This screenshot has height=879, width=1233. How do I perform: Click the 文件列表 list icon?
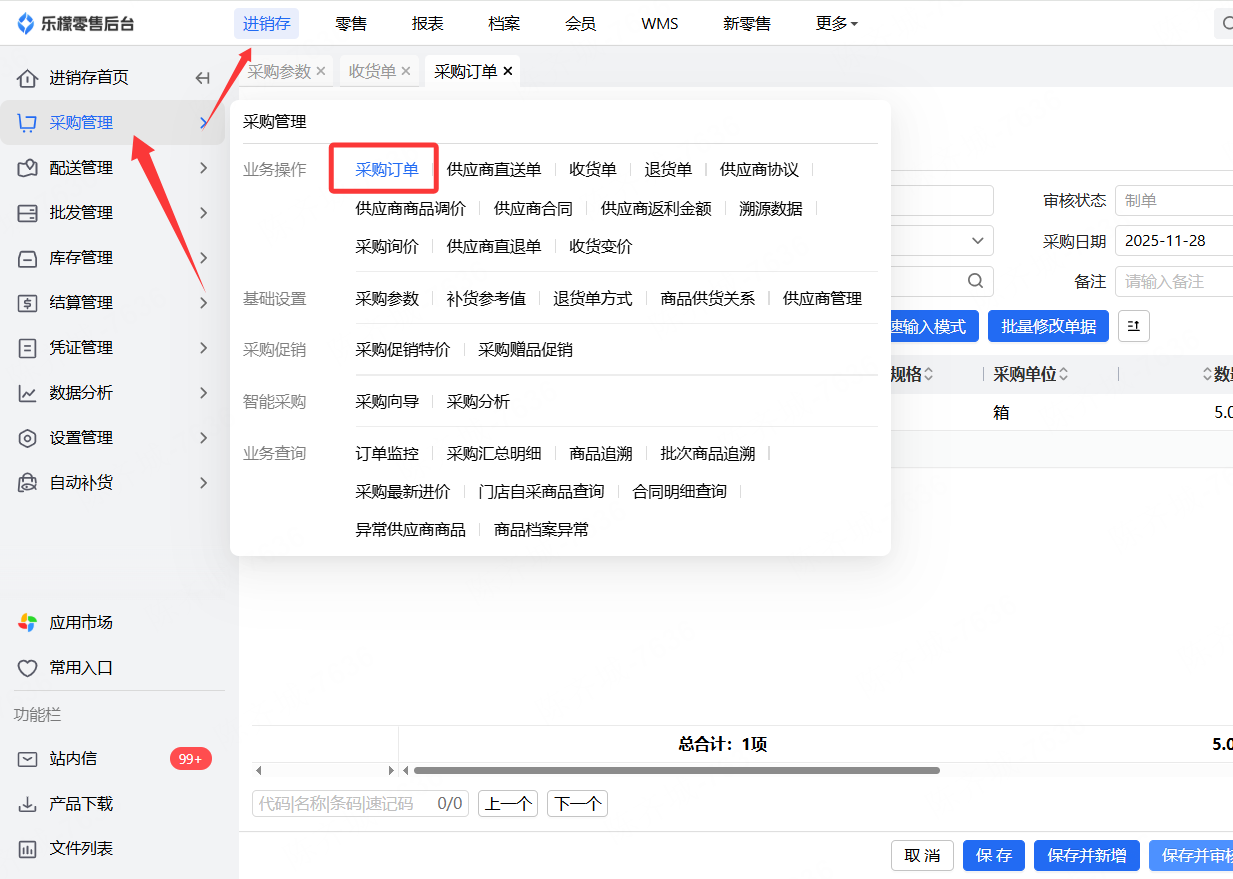(28, 849)
